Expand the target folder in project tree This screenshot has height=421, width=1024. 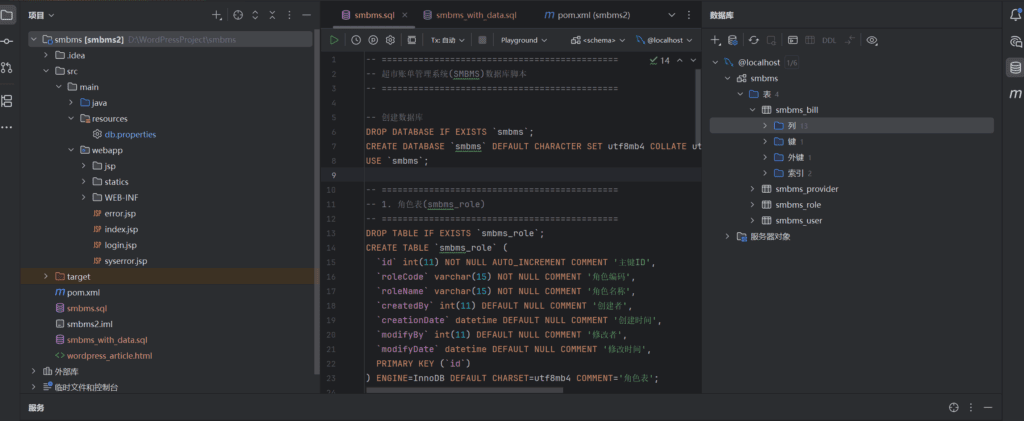coord(46,276)
